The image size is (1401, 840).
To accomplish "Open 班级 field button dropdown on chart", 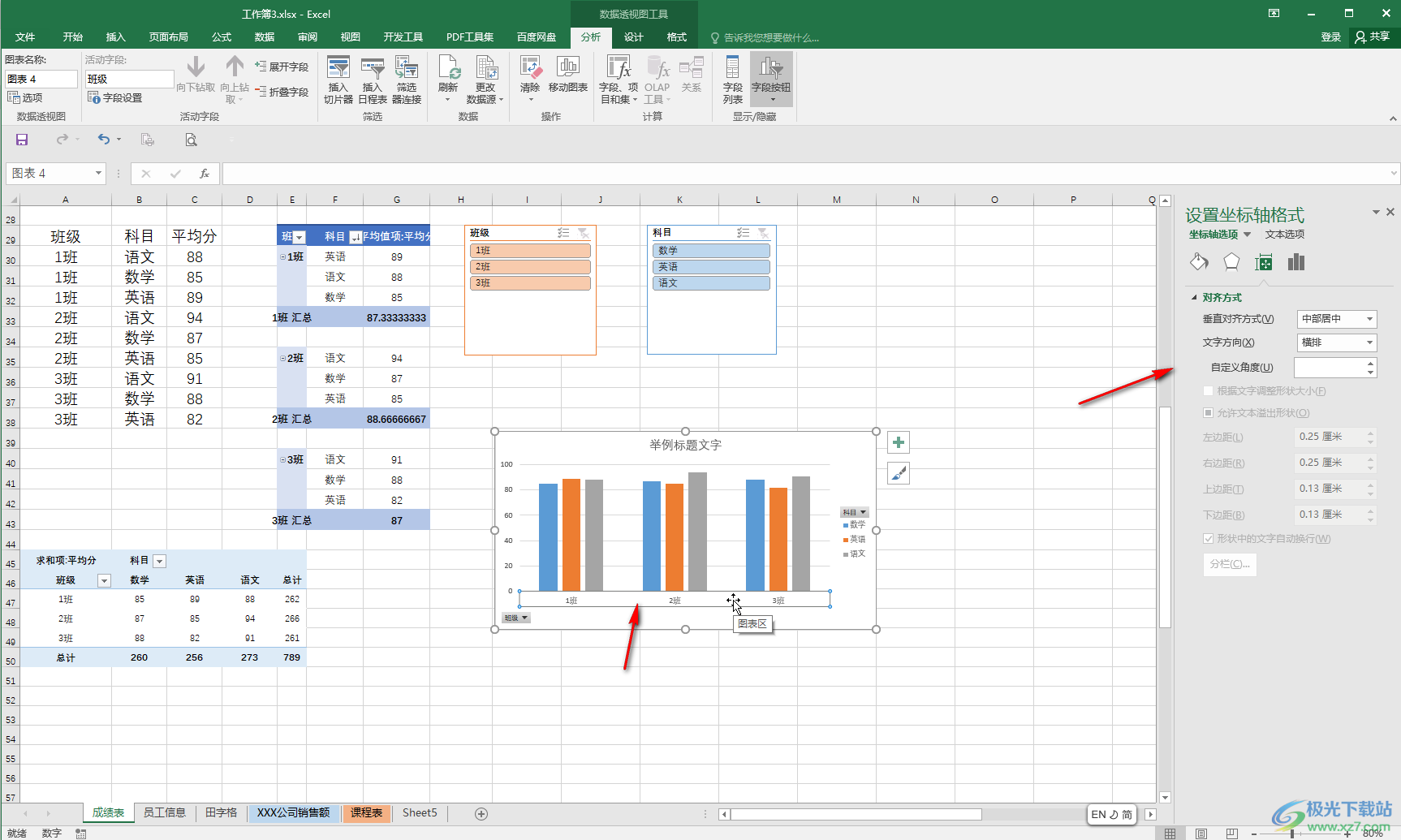I will point(515,618).
